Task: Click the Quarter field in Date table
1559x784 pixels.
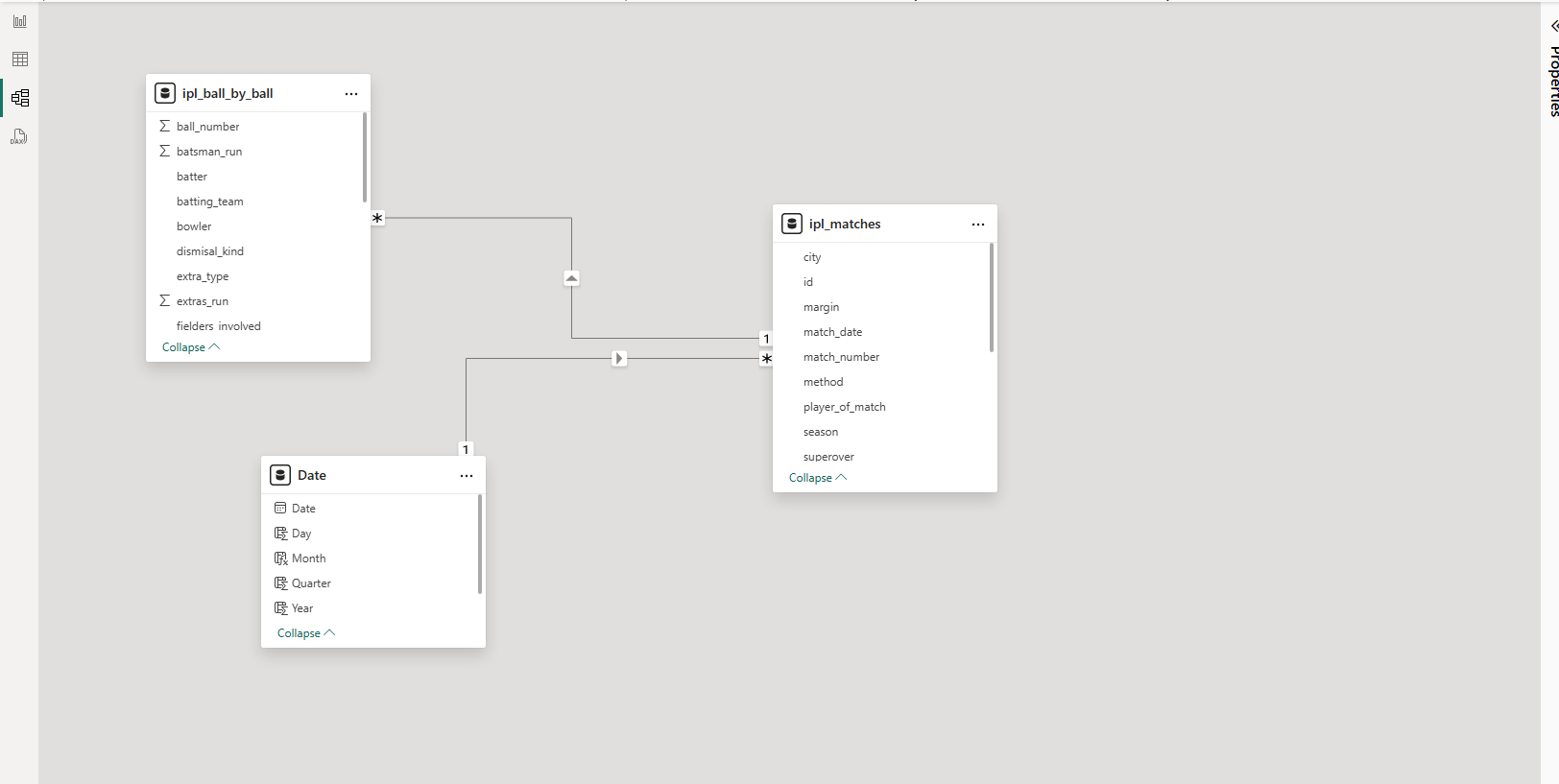Action: click(311, 583)
